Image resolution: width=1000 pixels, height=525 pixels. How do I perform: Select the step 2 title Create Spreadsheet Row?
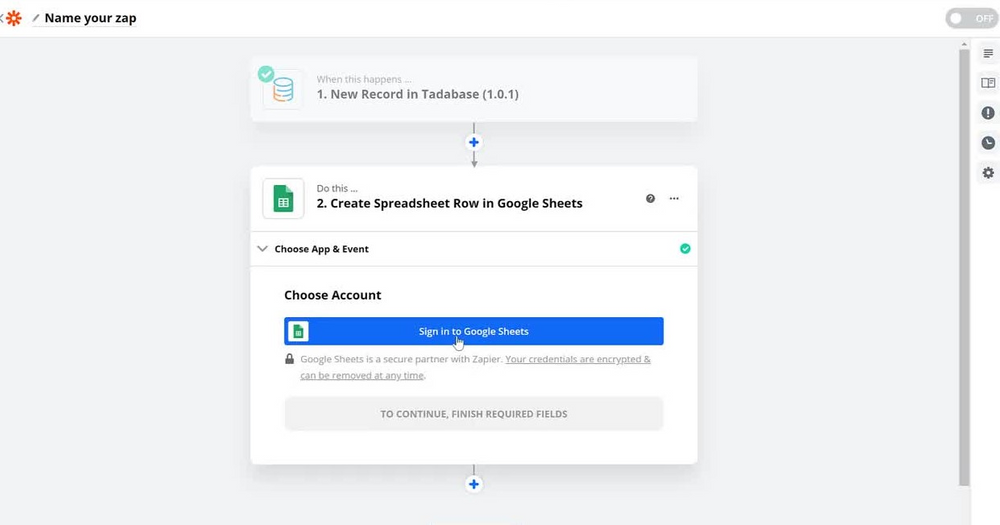[x=450, y=203]
